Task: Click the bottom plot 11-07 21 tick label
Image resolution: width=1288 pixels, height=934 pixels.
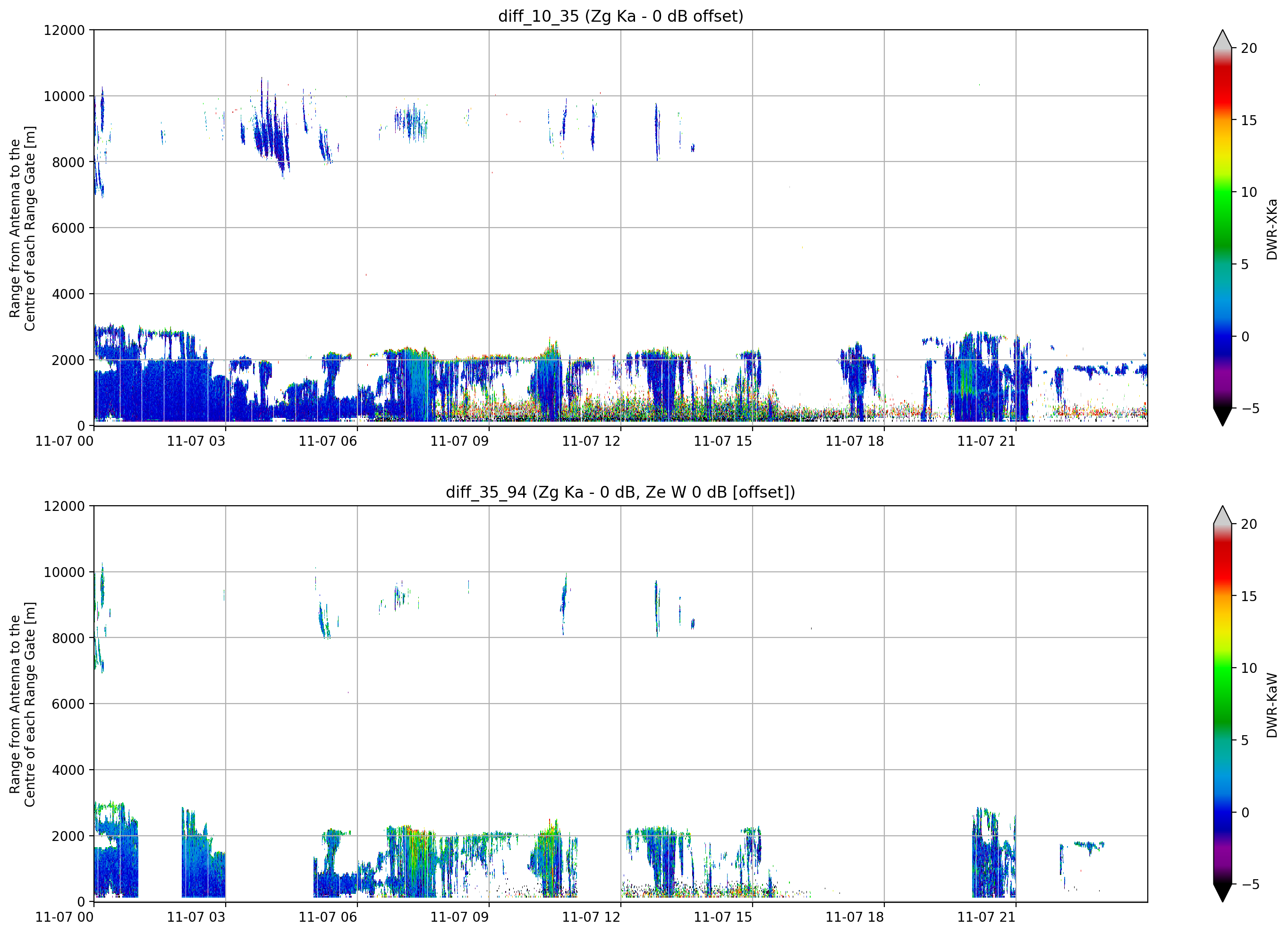Action: click(x=986, y=917)
